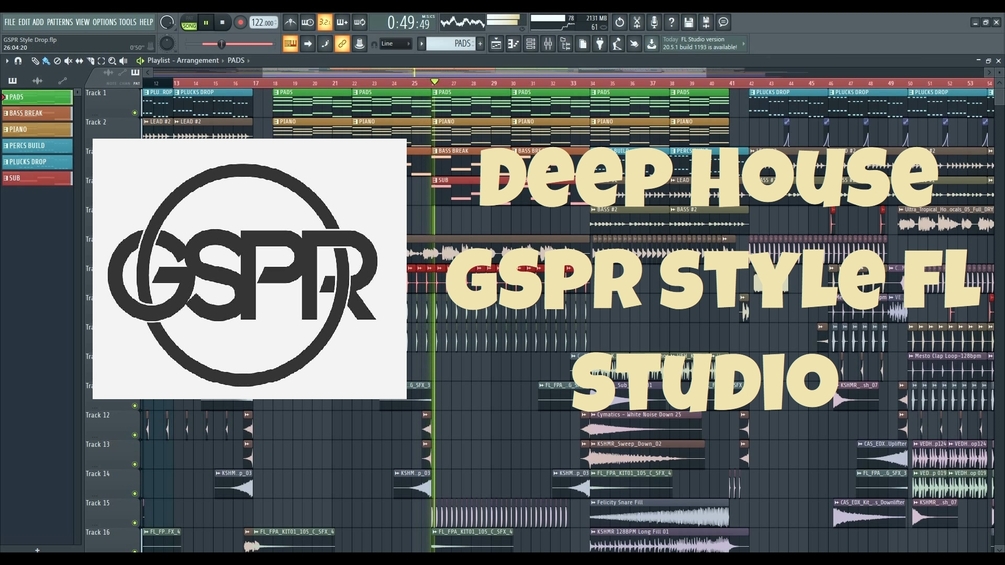
Task: Open the Mixer icon
Action: click(x=548, y=44)
